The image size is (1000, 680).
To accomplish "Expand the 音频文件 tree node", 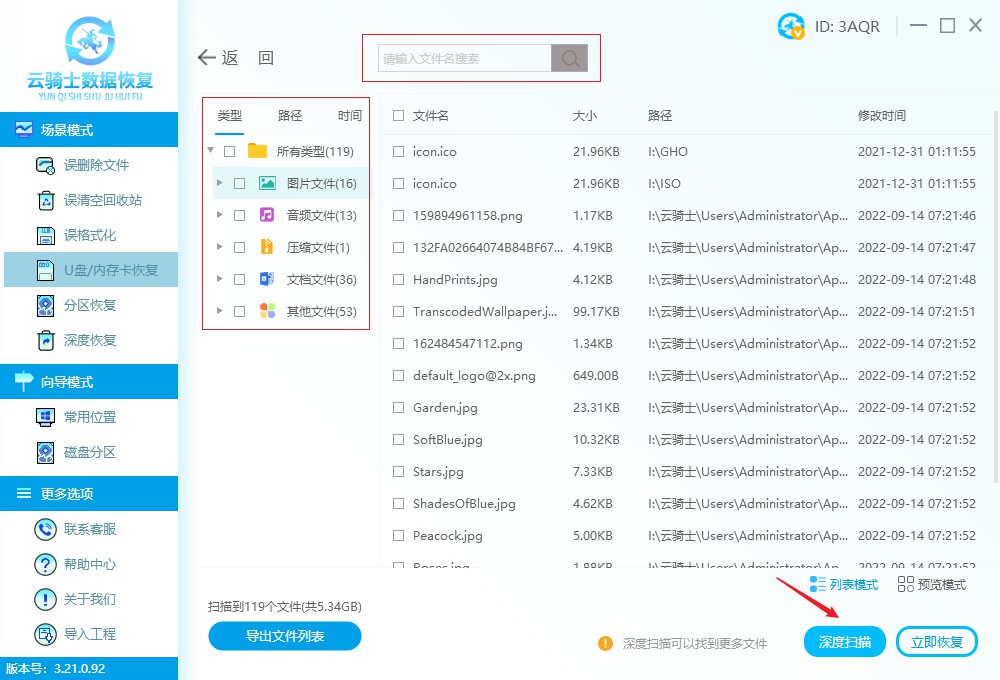I will coord(221,215).
